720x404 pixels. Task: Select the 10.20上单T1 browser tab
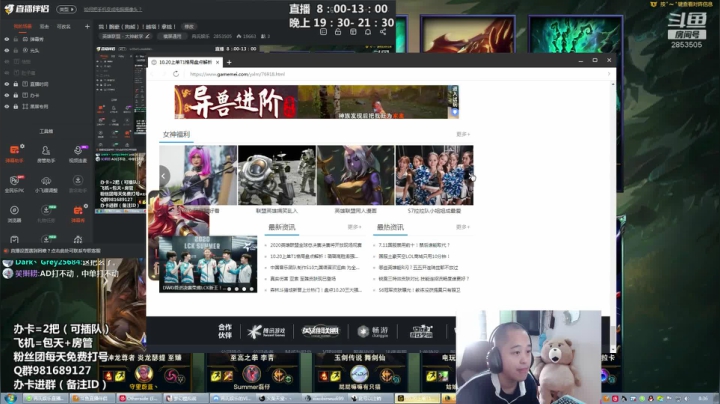pyautogui.click(x=186, y=62)
